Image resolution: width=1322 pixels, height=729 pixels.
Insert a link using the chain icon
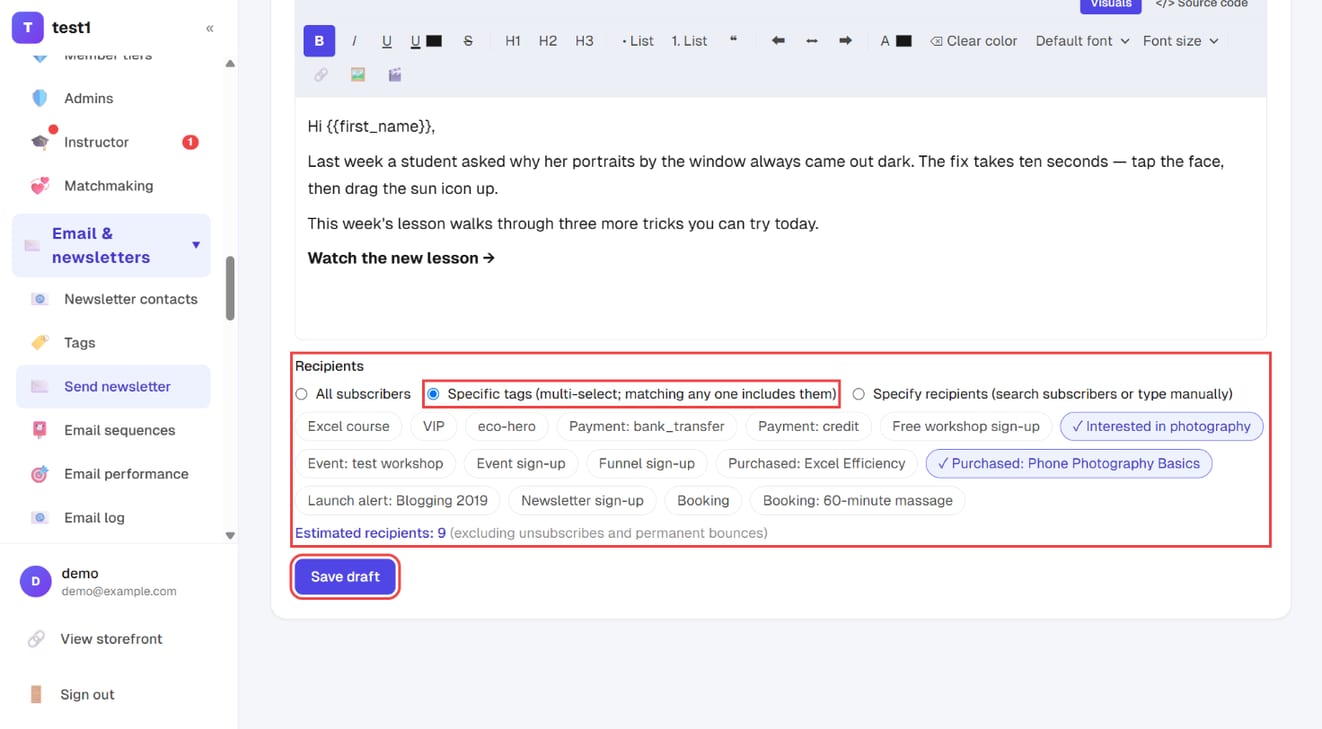321,75
